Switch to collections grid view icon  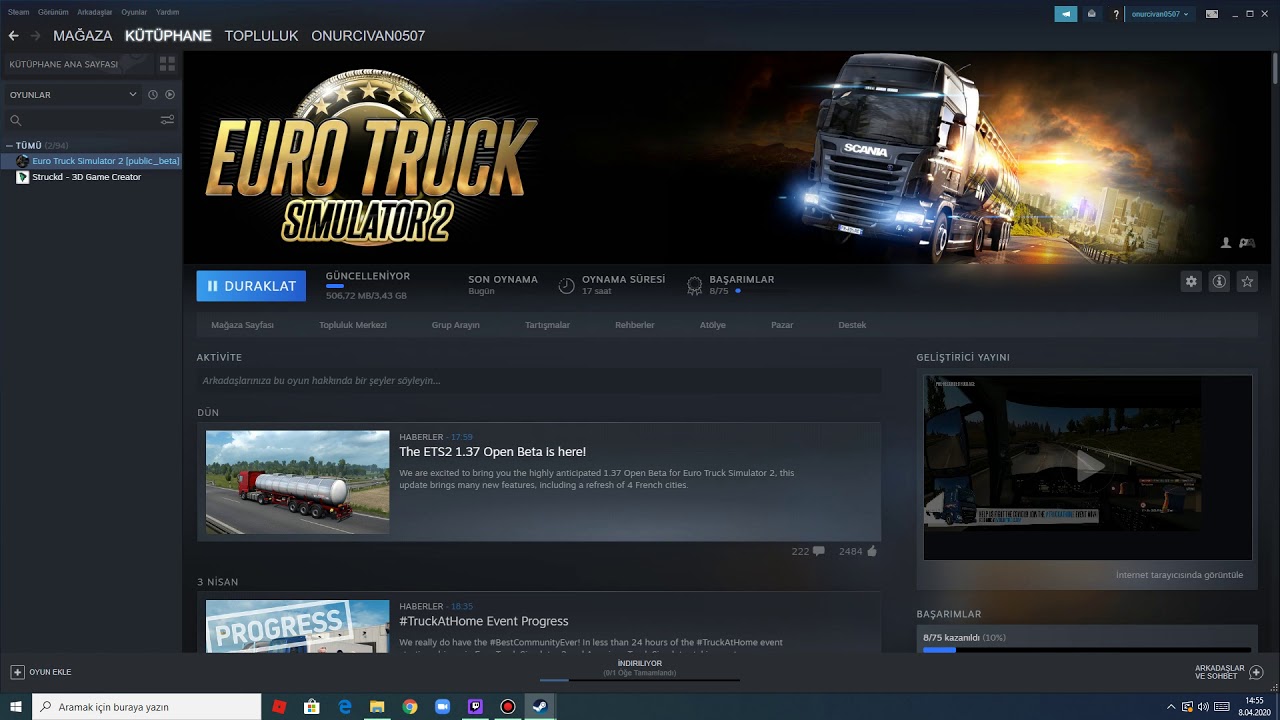tap(167, 64)
